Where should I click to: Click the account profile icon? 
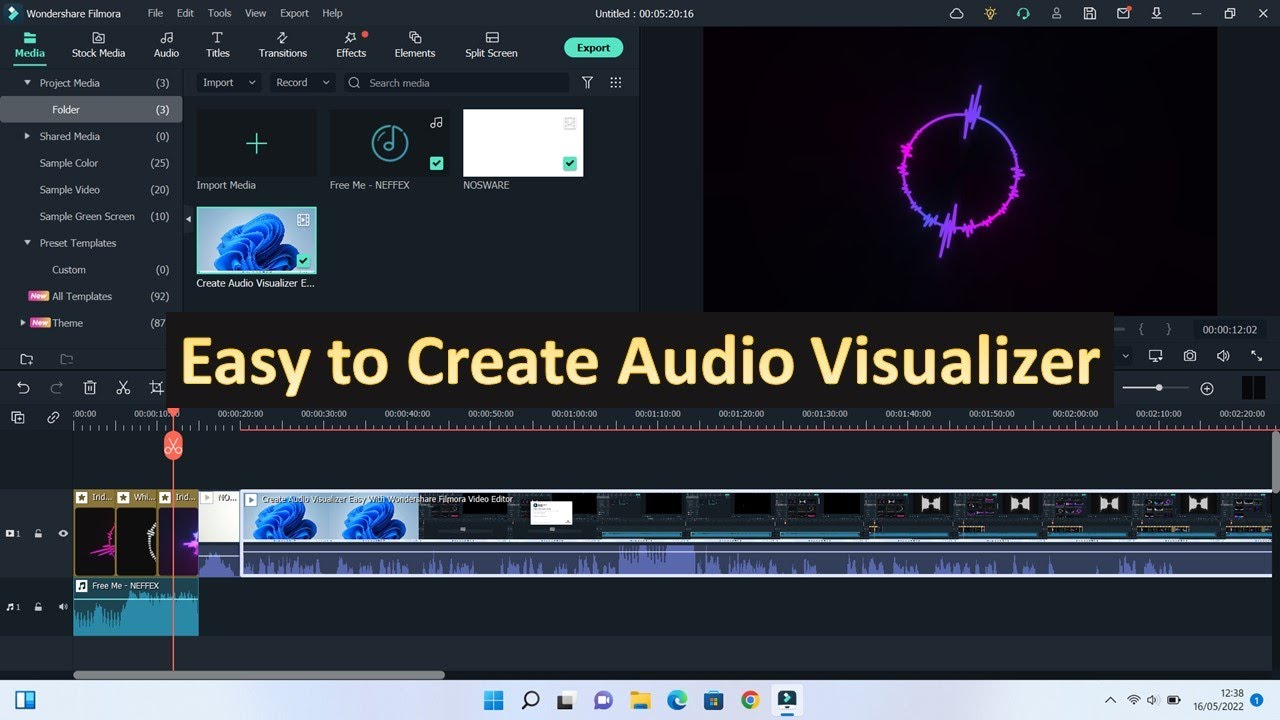coord(1057,14)
